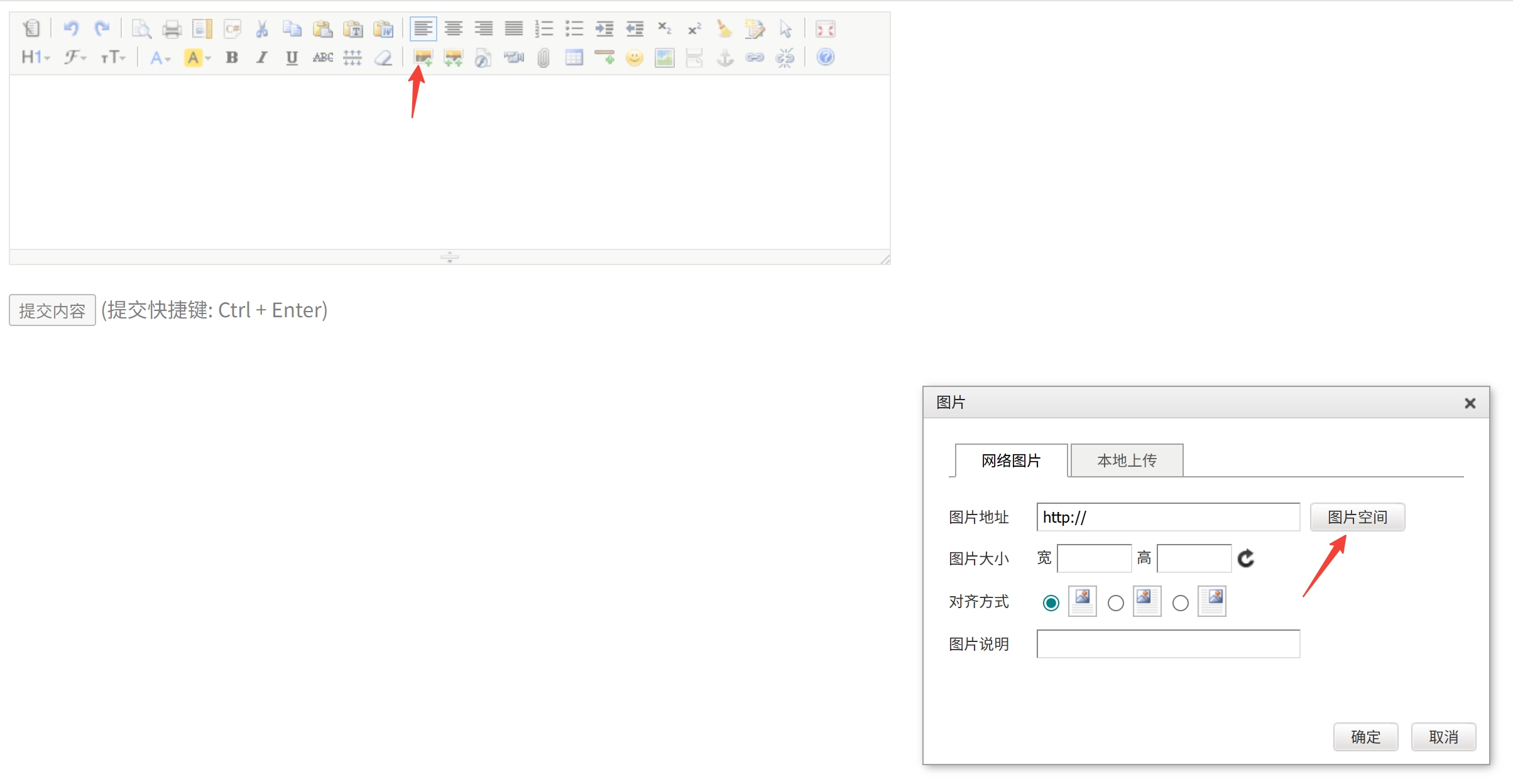Click the copy icon
Viewport: 1513px width, 784px height.
click(x=293, y=29)
